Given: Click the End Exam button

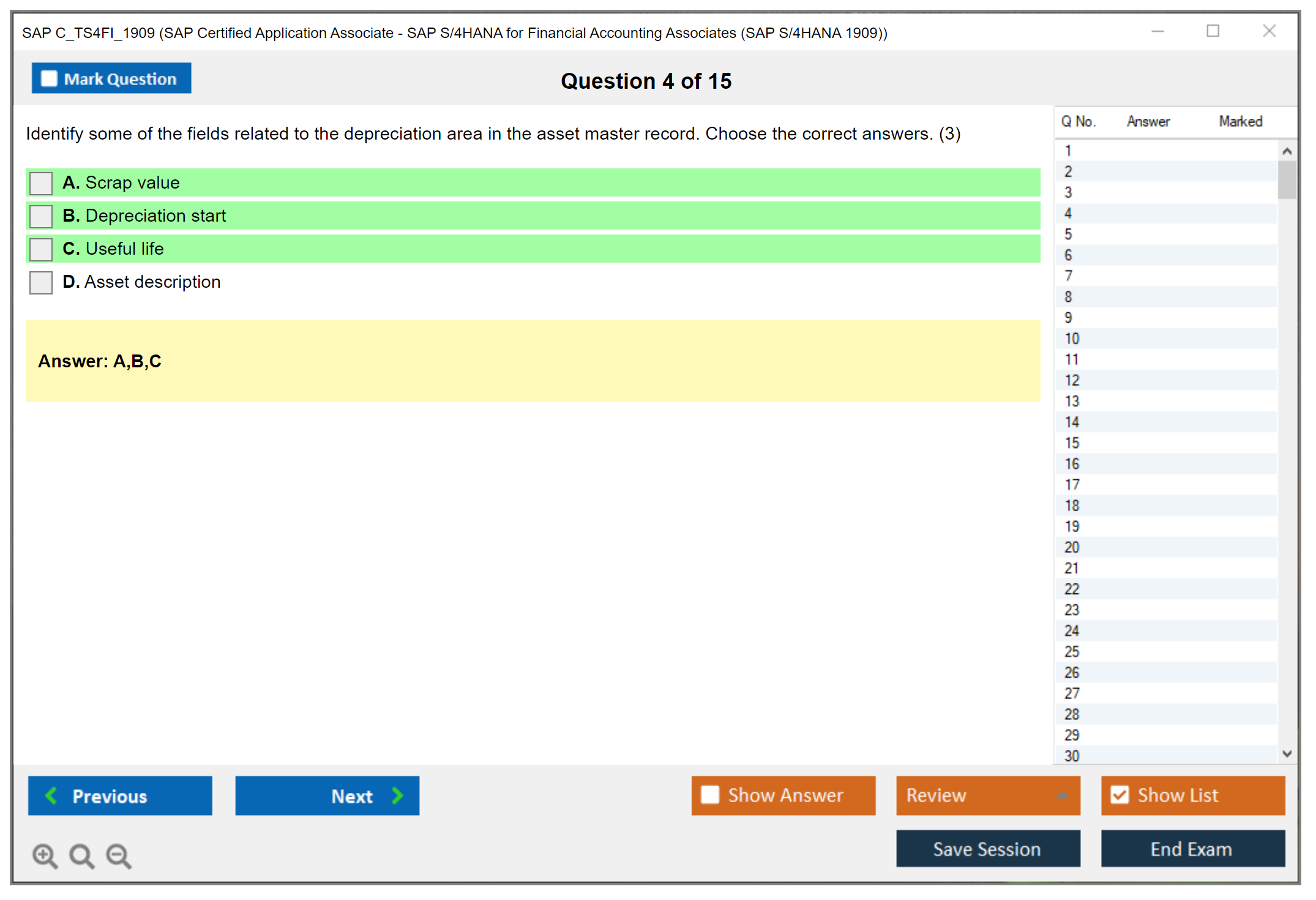Looking at the screenshot, I should (x=1192, y=849).
